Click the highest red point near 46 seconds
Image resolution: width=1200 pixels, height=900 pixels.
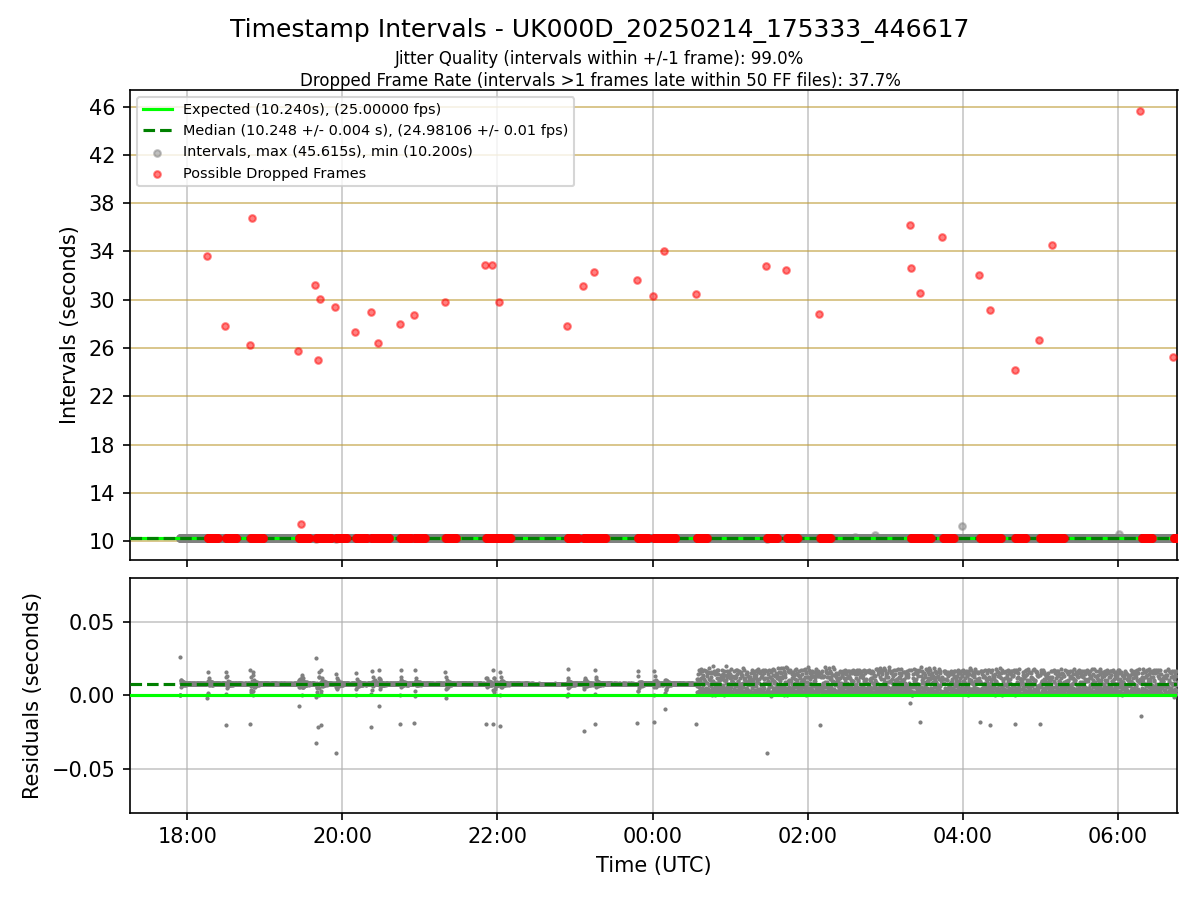pyautogui.click(x=1140, y=111)
